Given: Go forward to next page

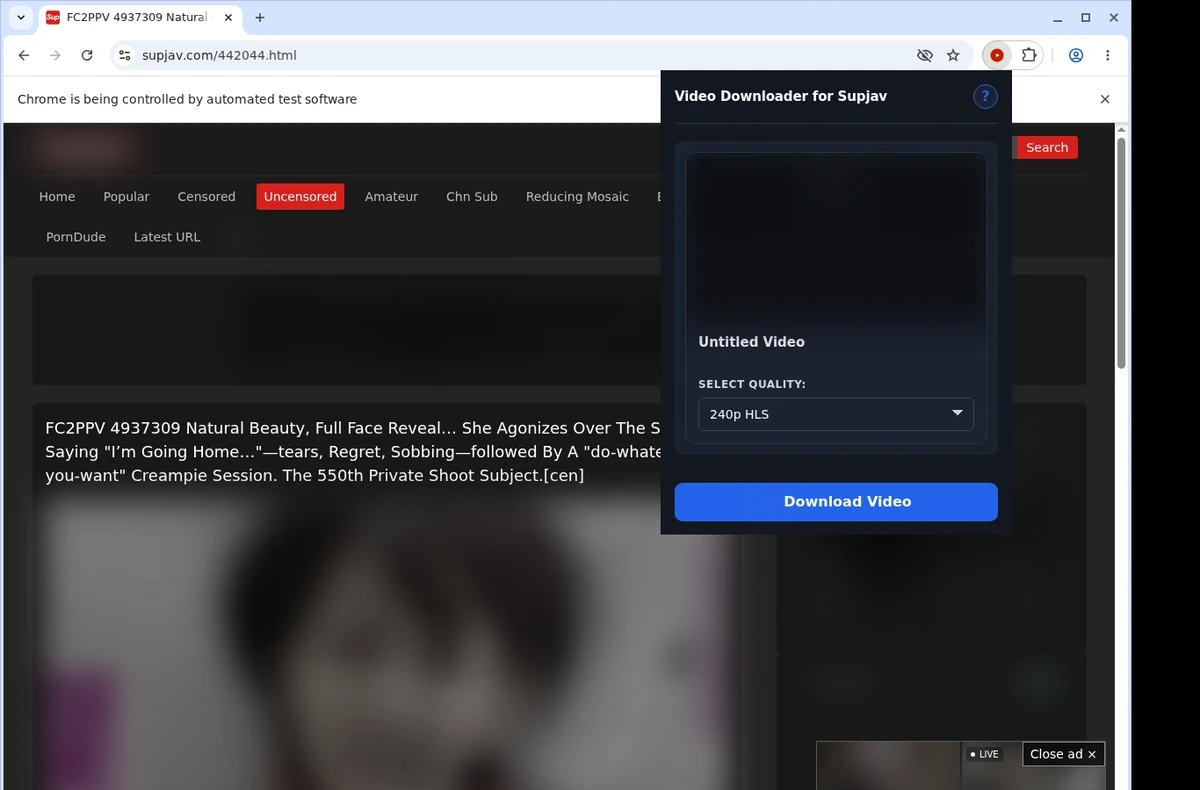Looking at the screenshot, I should [55, 56].
